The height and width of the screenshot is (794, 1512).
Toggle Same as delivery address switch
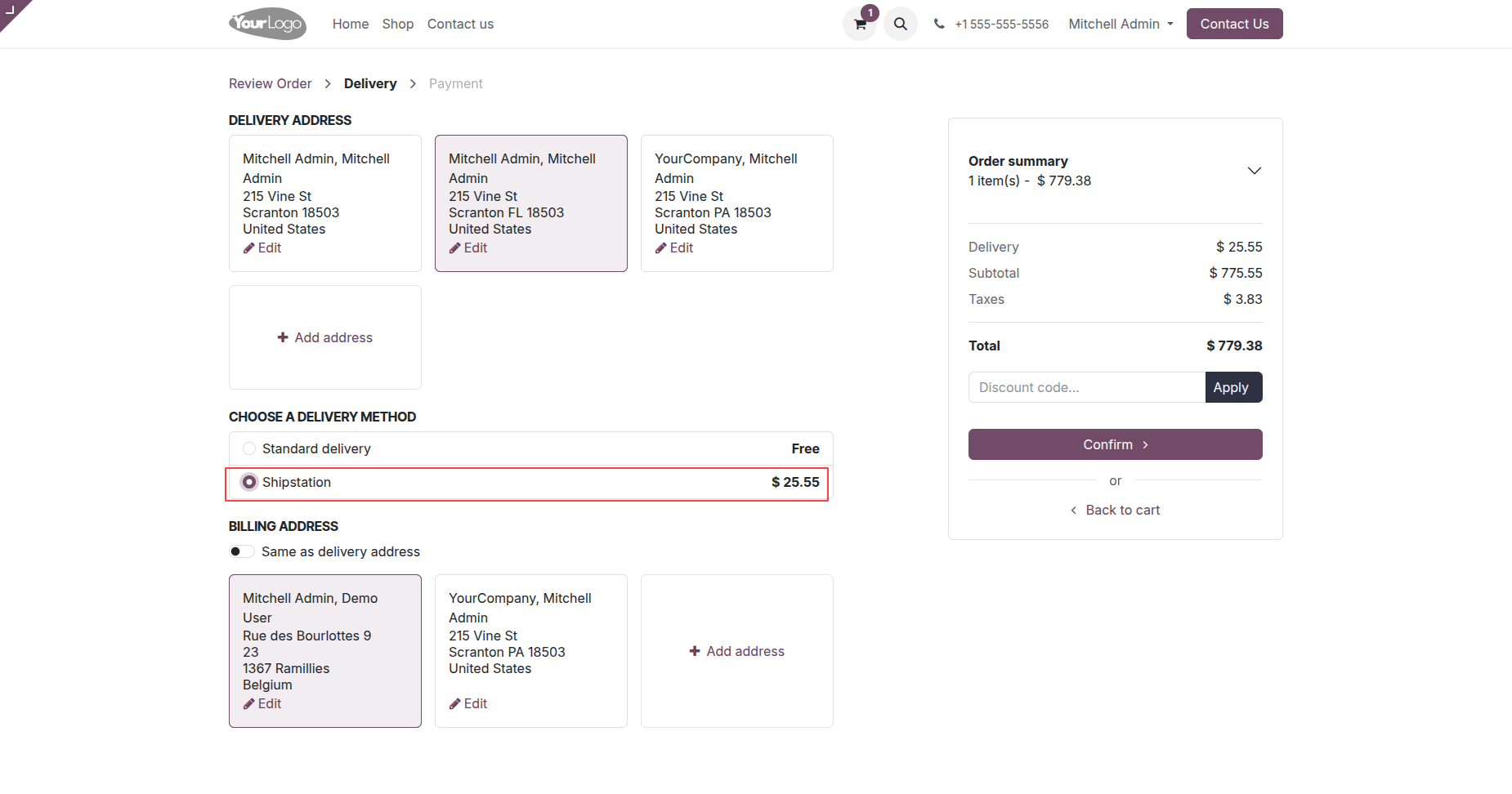pyautogui.click(x=242, y=551)
